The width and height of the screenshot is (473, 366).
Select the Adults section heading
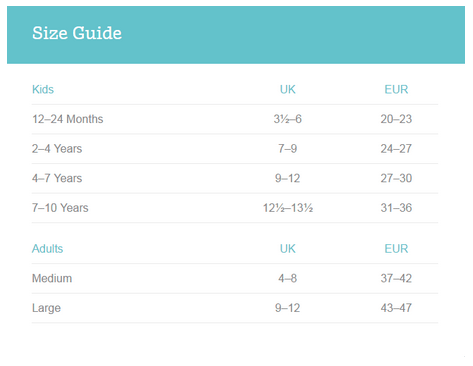[47, 249]
